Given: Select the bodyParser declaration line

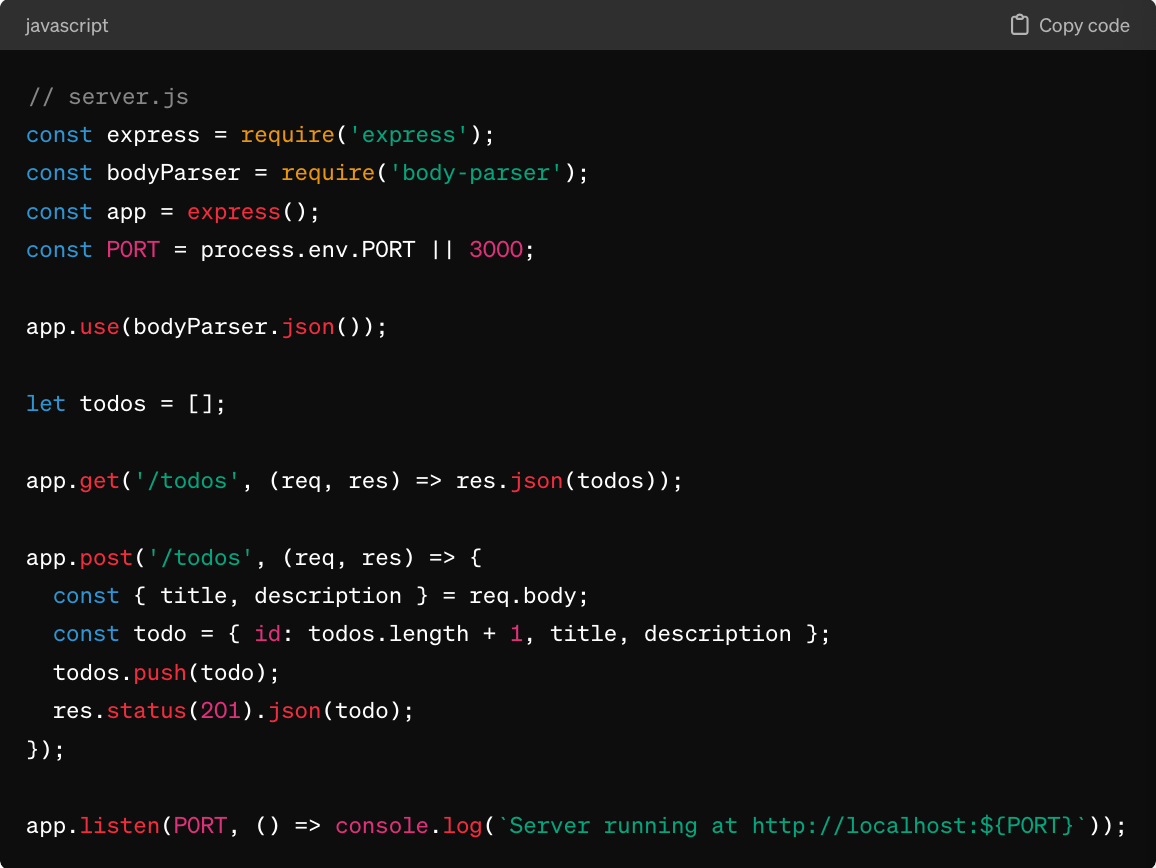Looking at the screenshot, I should (x=300, y=172).
